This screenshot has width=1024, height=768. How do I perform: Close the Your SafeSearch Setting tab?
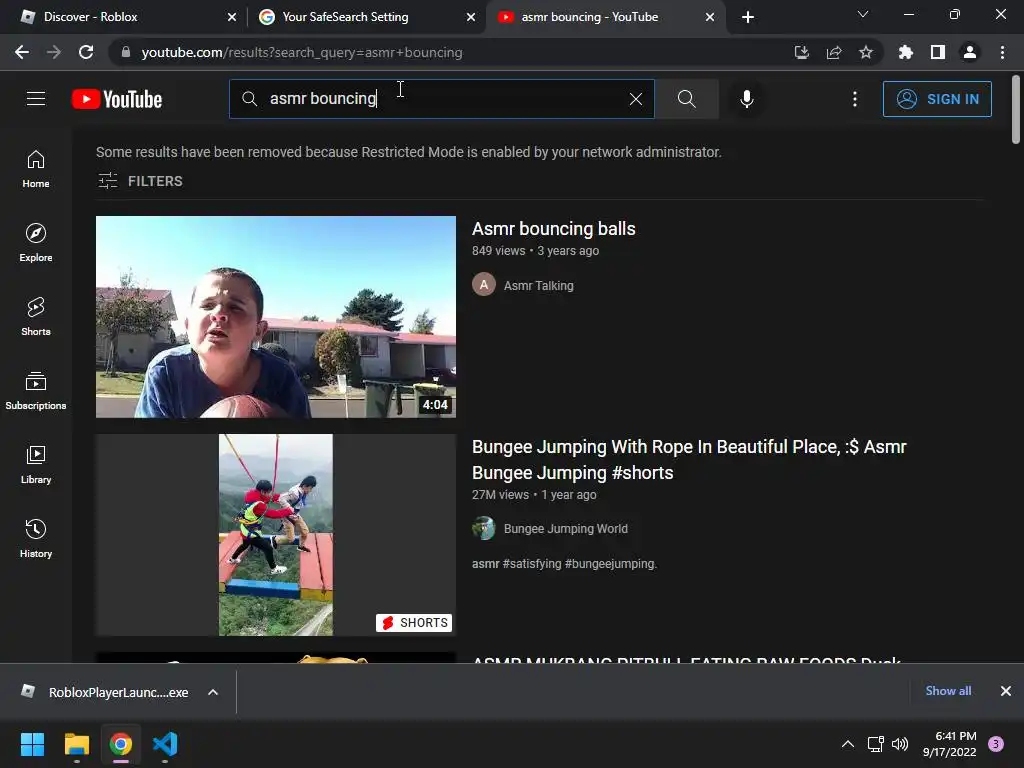tap(471, 17)
